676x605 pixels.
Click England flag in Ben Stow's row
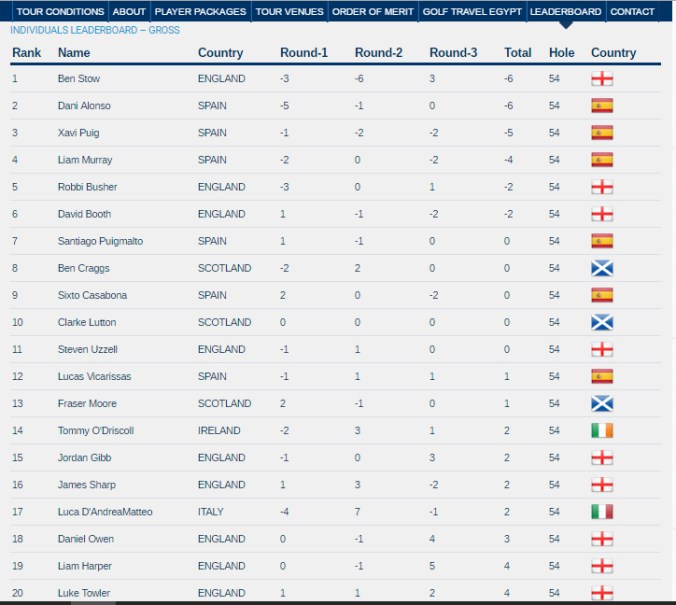[x=601, y=78]
